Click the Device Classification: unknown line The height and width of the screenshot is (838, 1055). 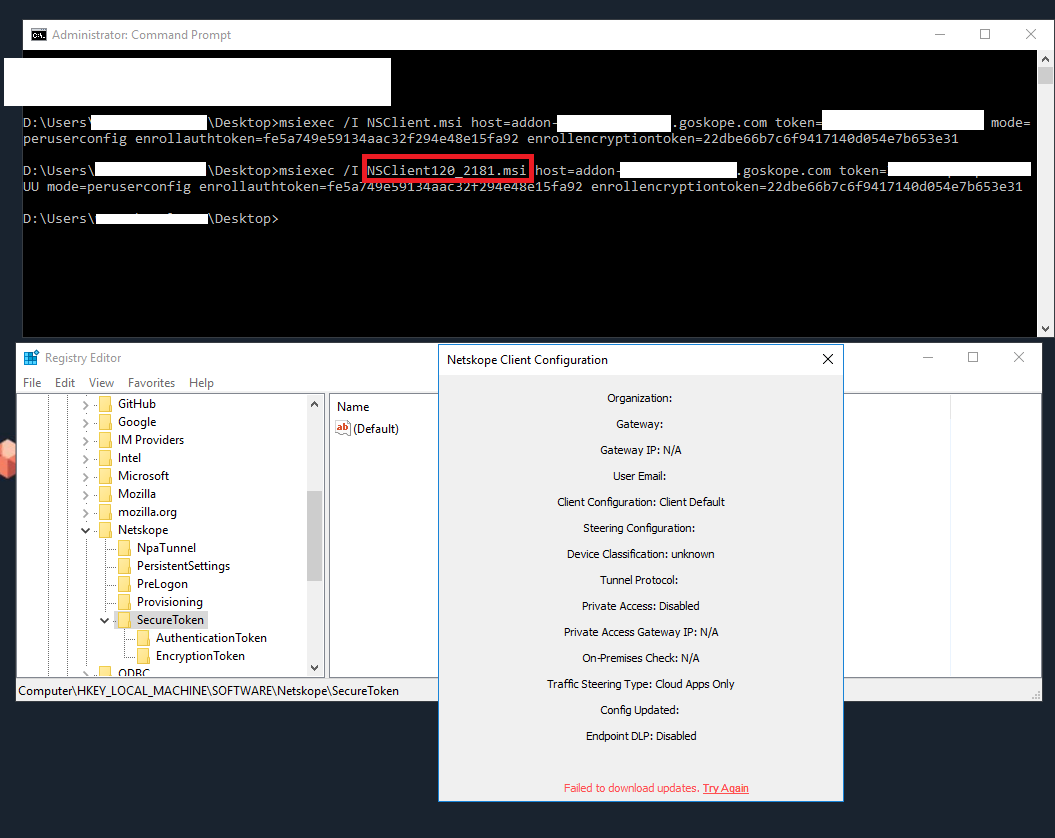641,554
